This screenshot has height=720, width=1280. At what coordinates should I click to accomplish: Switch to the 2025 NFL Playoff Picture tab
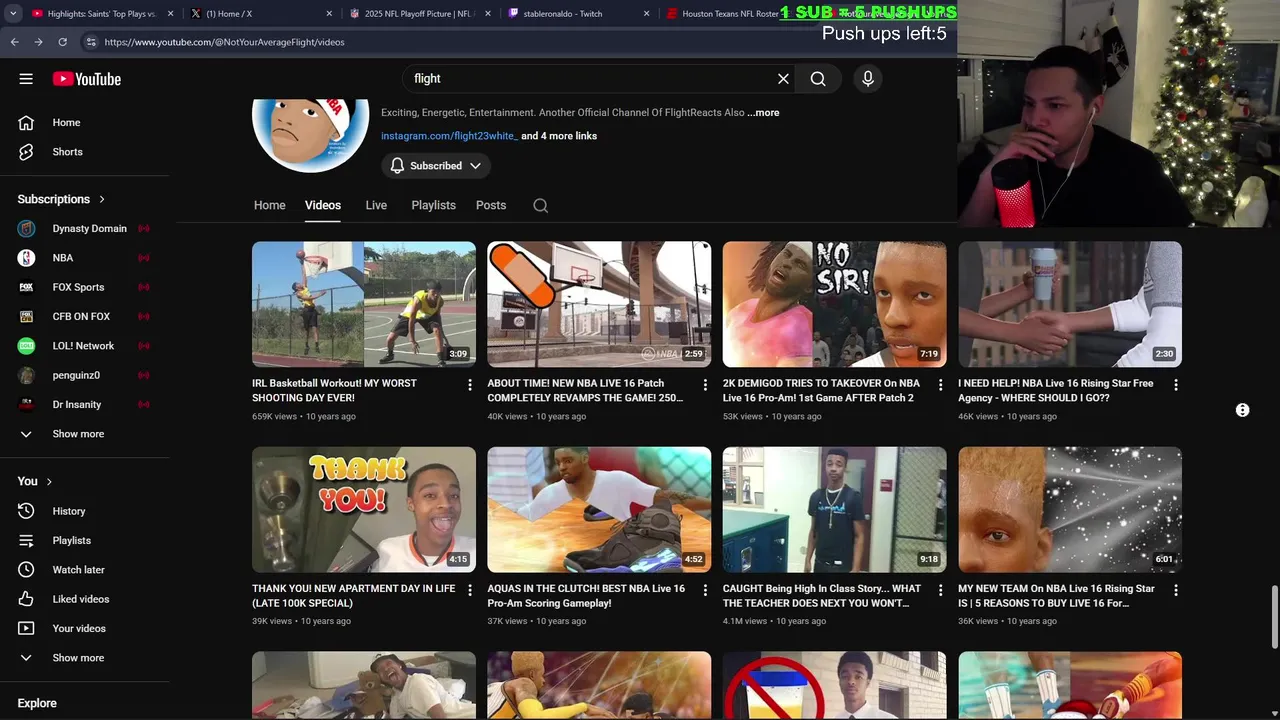[x=420, y=14]
